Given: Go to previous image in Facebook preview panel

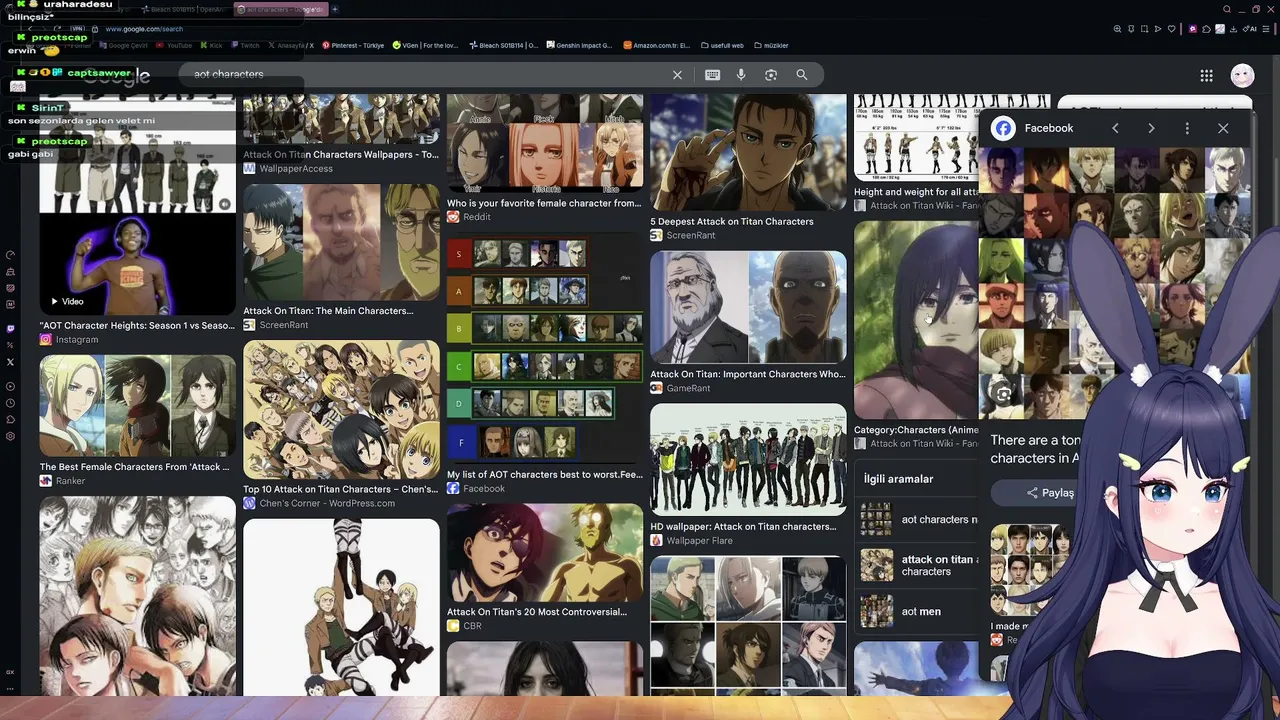Looking at the screenshot, I should [x=1115, y=128].
